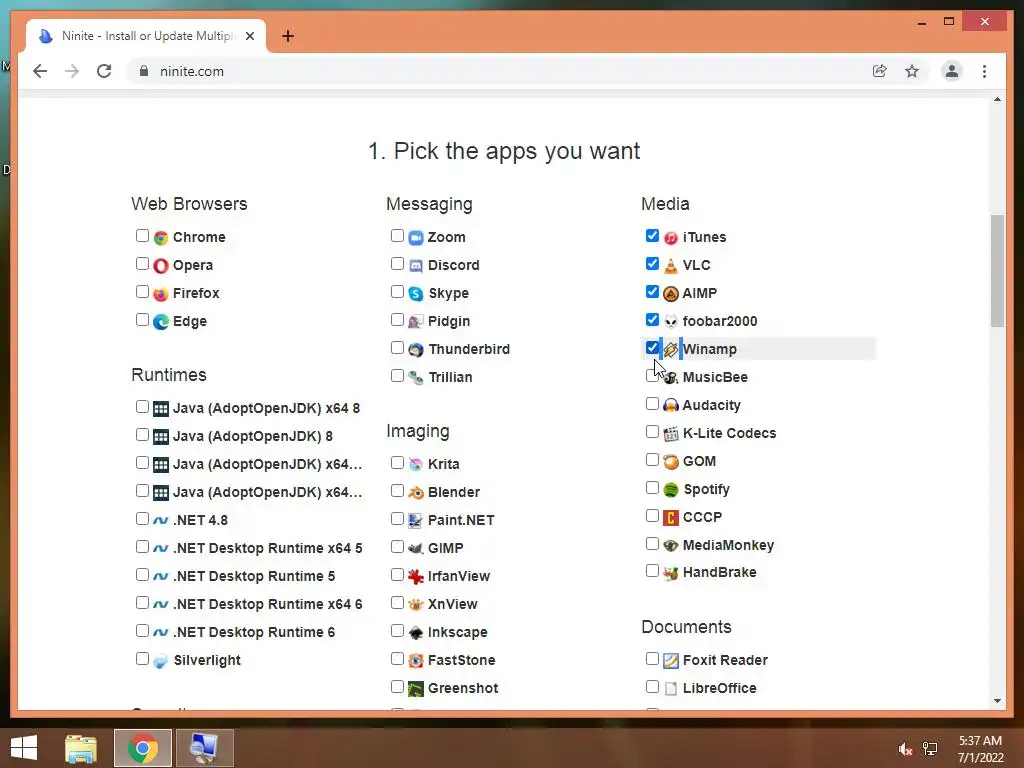Click the MediaMonkey label
Image resolution: width=1024 pixels, height=768 pixels.
[728, 545]
